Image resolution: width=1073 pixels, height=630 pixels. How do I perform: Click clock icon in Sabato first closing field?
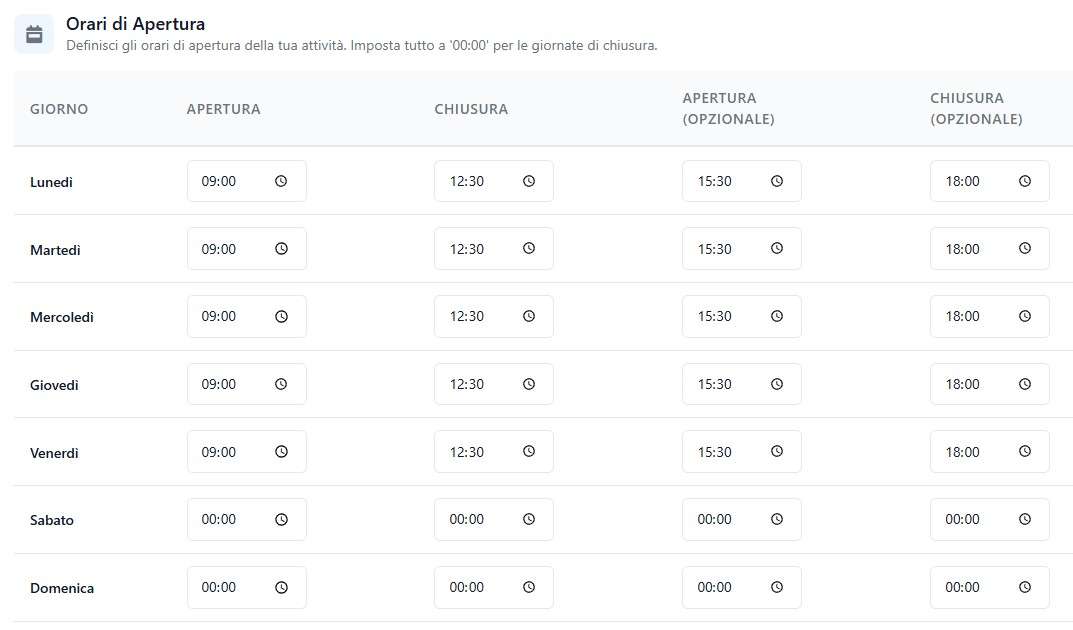click(529, 519)
